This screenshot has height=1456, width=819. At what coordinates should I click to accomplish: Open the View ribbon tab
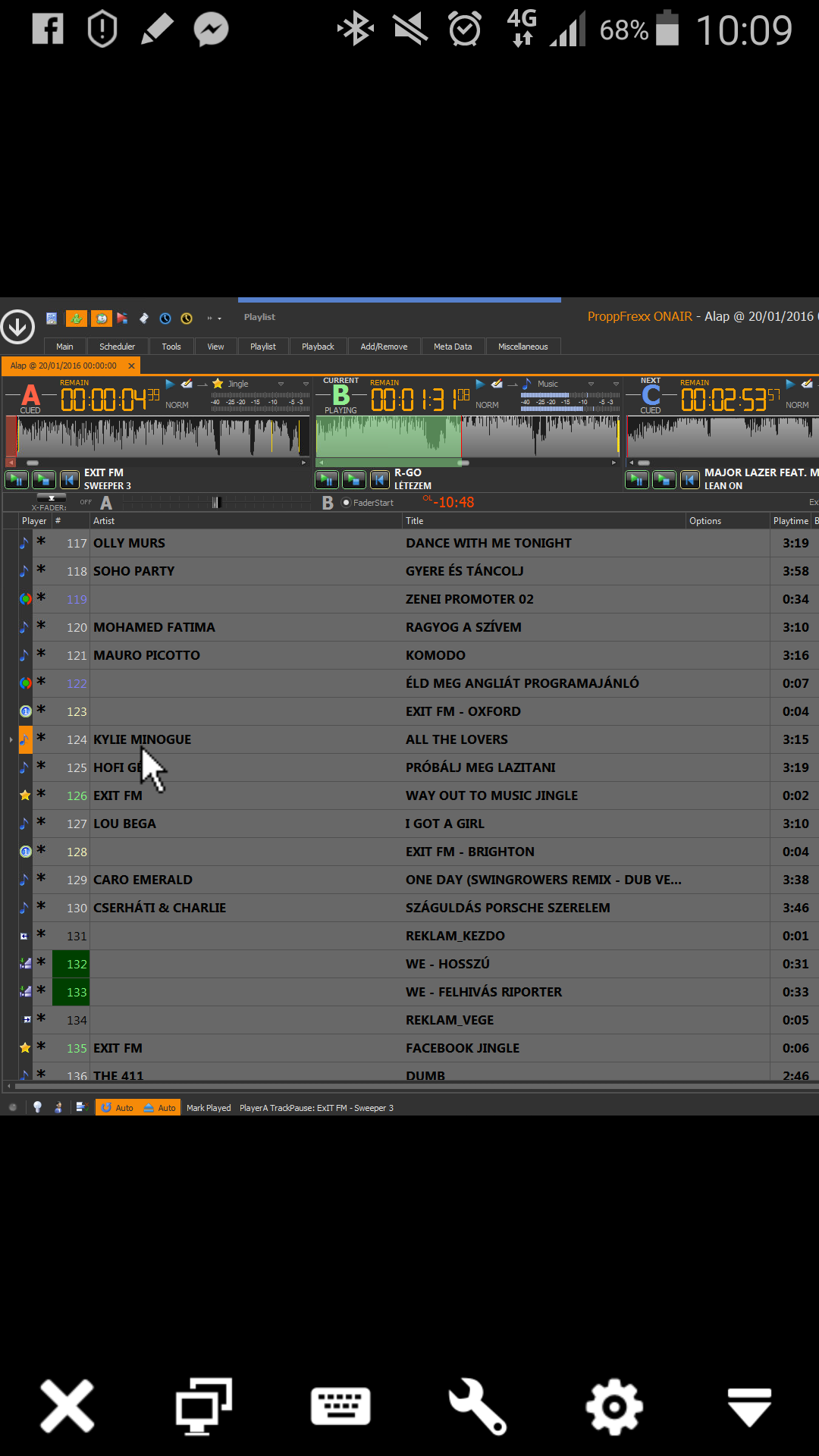pos(215,347)
